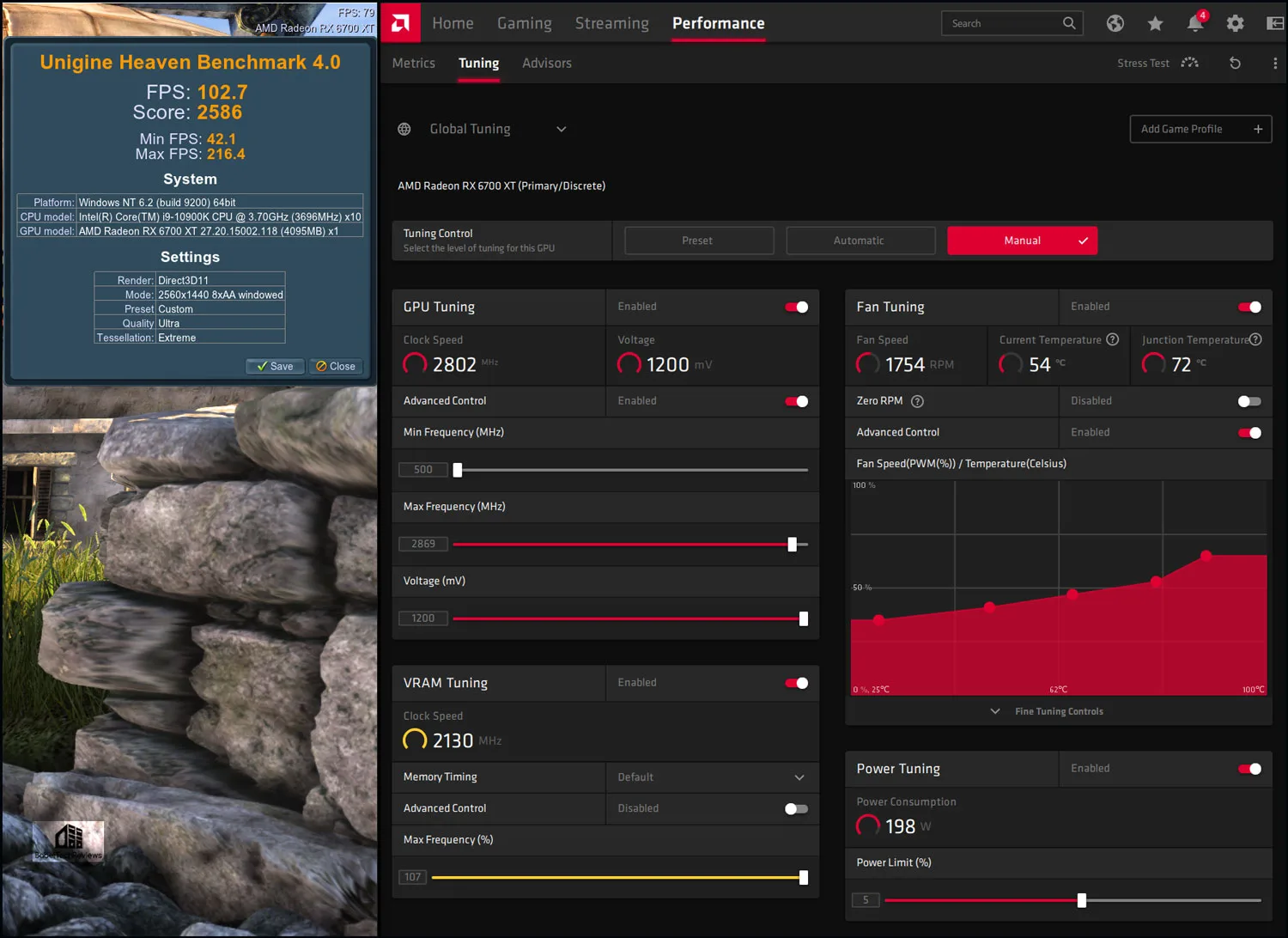The height and width of the screenshot is (938, 1288).
Task: Open the Home tab
Action: (453, 23)
